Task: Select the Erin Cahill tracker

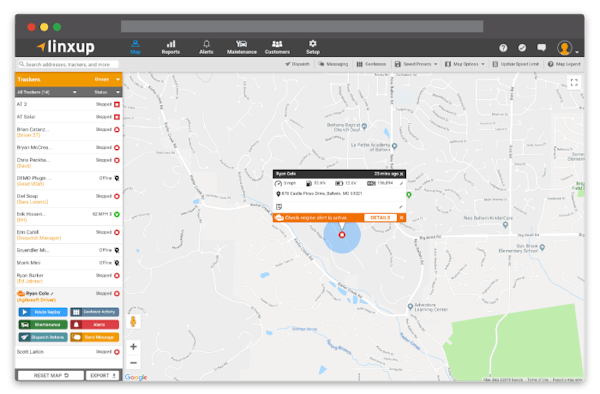Action: pyautogui.click(x=69, y=234)
